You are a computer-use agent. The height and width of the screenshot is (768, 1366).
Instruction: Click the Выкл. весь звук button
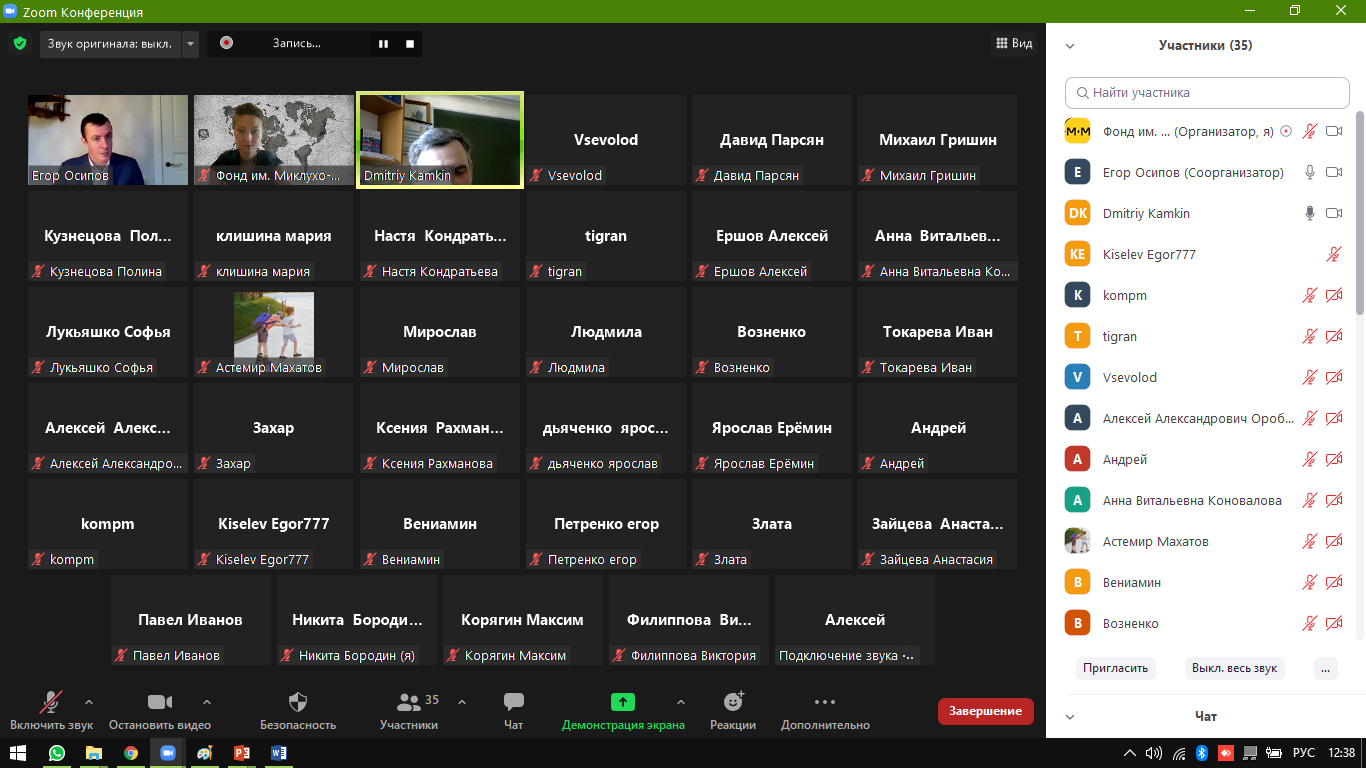pos(1234,668)
